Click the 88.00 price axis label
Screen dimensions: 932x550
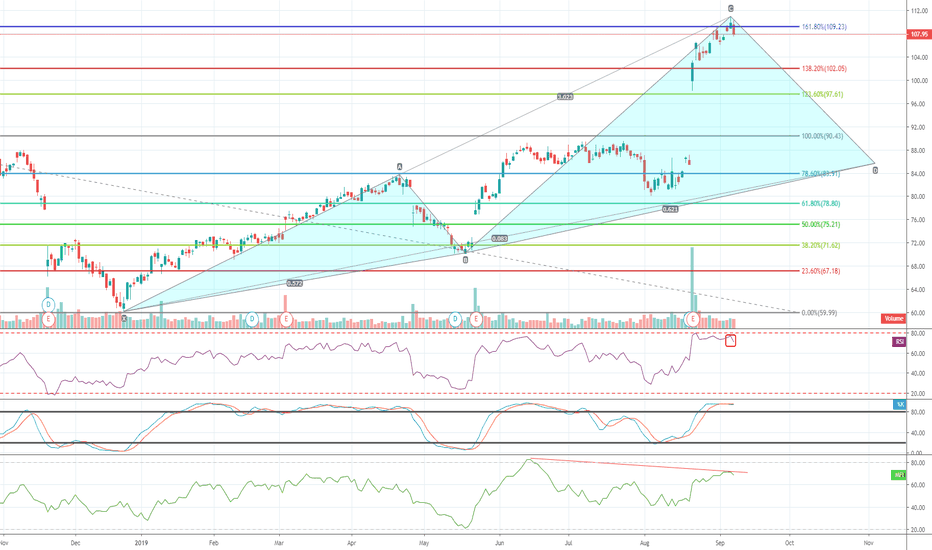(x=919, y=150)
